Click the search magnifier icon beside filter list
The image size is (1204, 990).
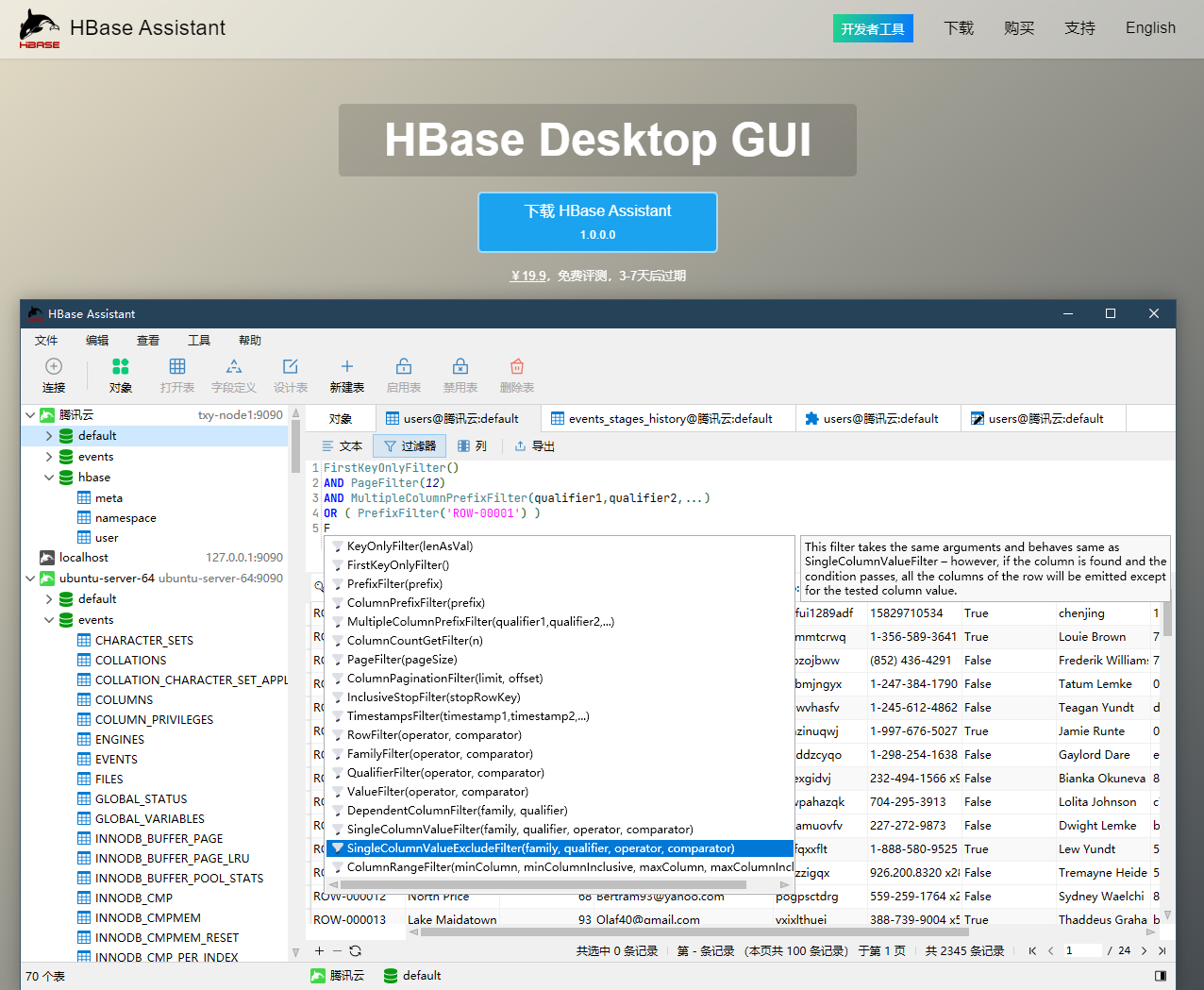(319, 586)
